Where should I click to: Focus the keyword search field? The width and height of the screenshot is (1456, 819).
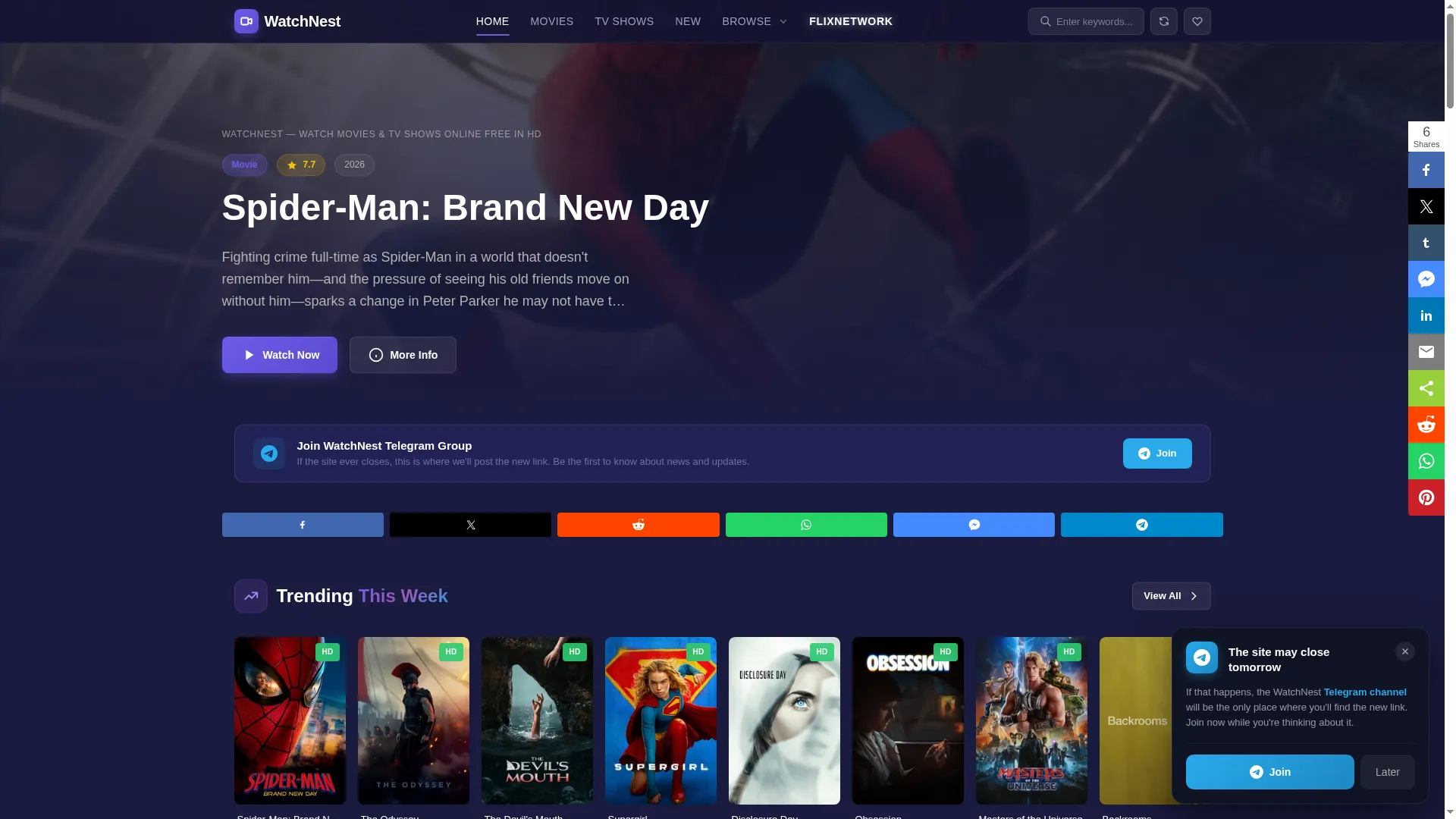pyautogui.click(x=1086, y=21)
